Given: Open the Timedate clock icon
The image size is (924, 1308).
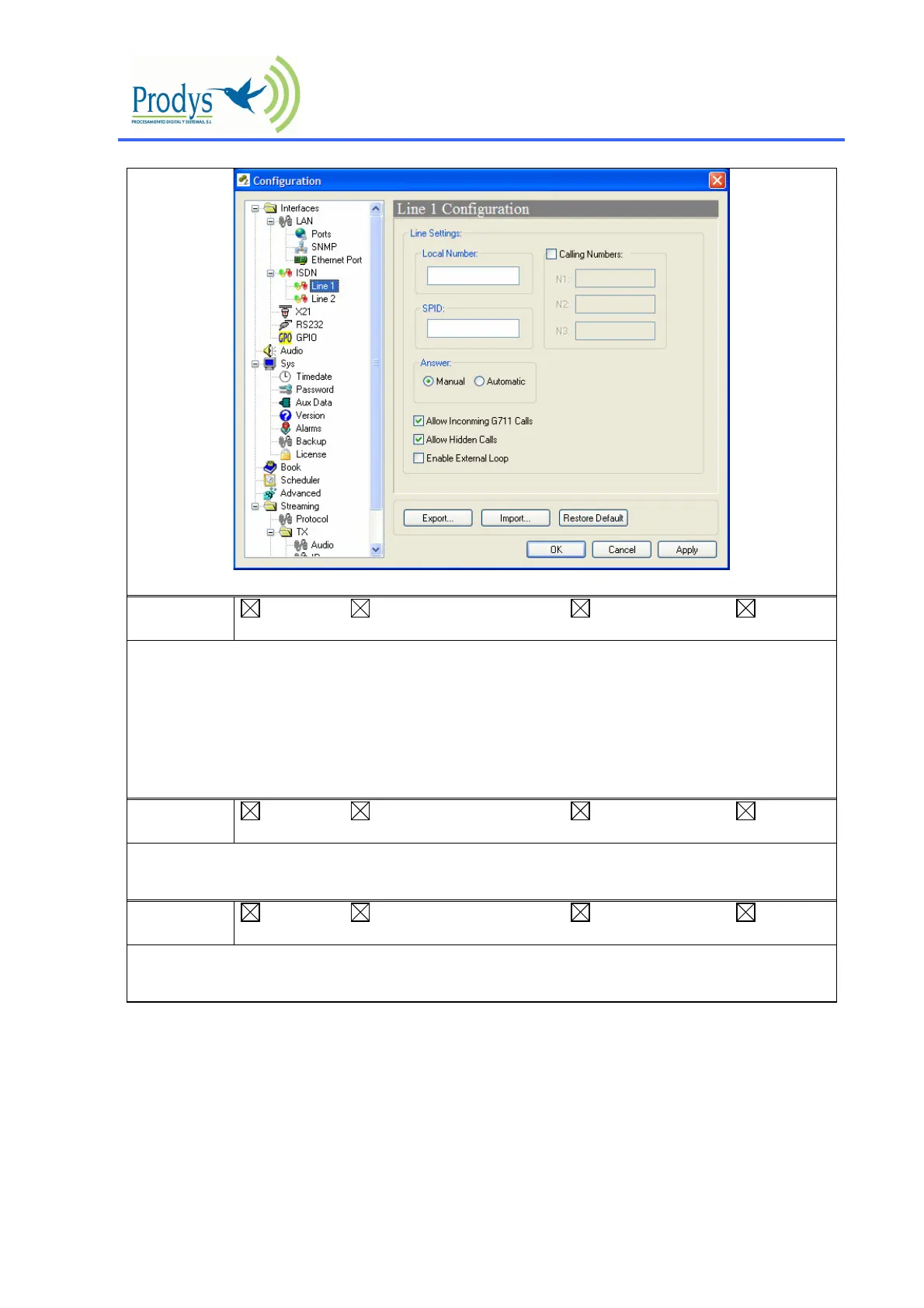Looking at the screenshot, I should tap(285, 377).
